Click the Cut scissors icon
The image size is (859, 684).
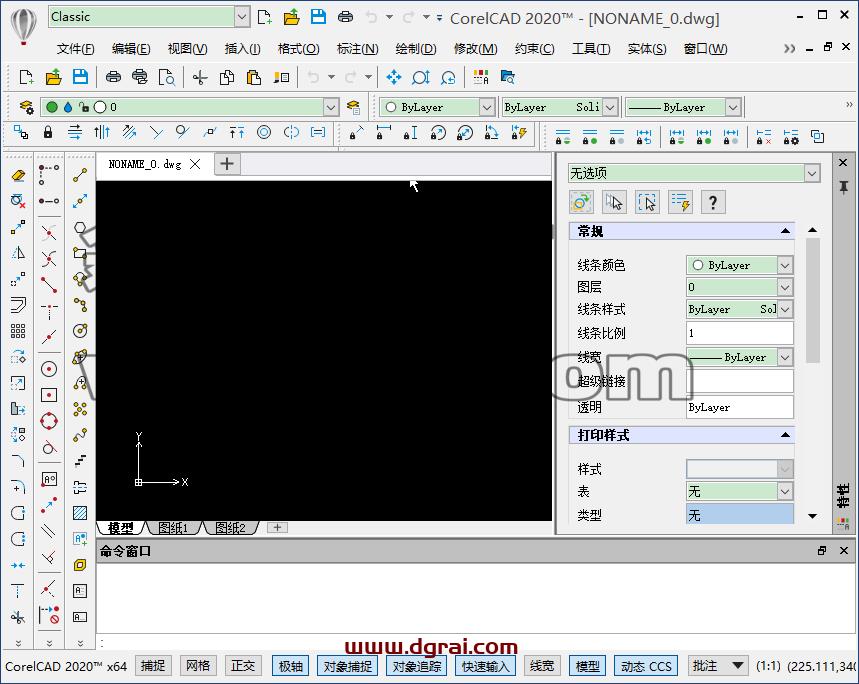[x=200, y=77]
